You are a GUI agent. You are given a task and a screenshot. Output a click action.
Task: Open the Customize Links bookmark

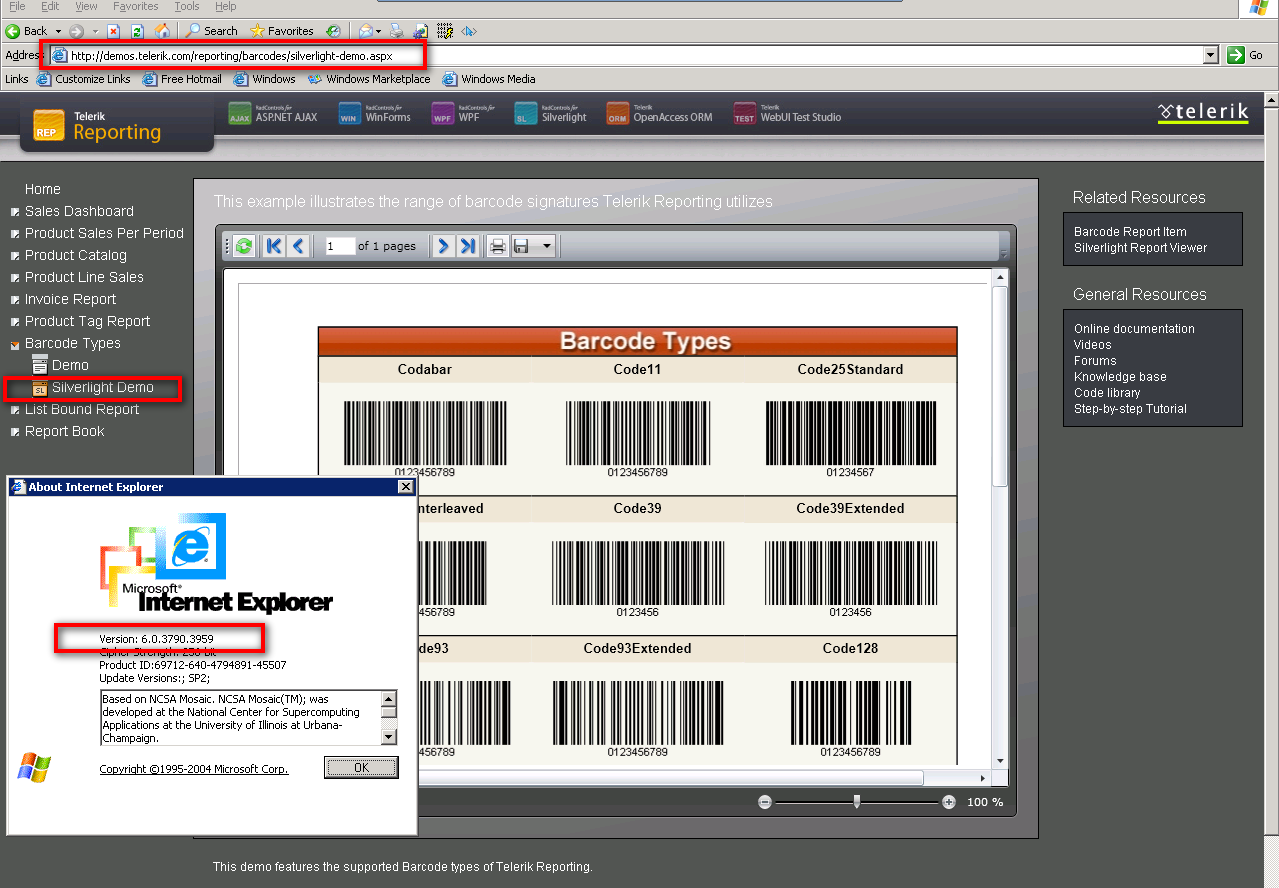[84, 79]
